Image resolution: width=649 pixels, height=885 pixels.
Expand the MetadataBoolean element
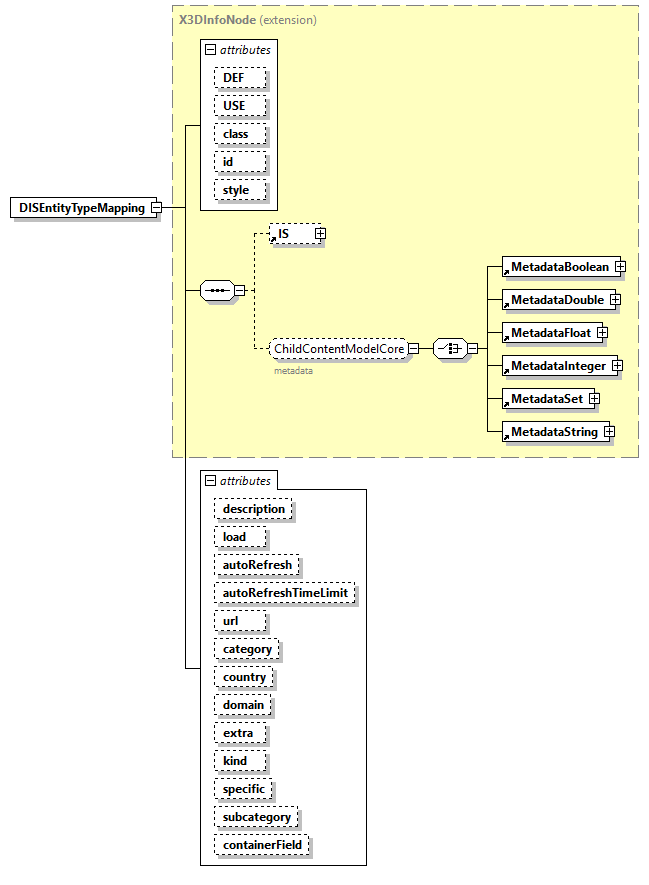pyautogui.click(x=620, y=267)
